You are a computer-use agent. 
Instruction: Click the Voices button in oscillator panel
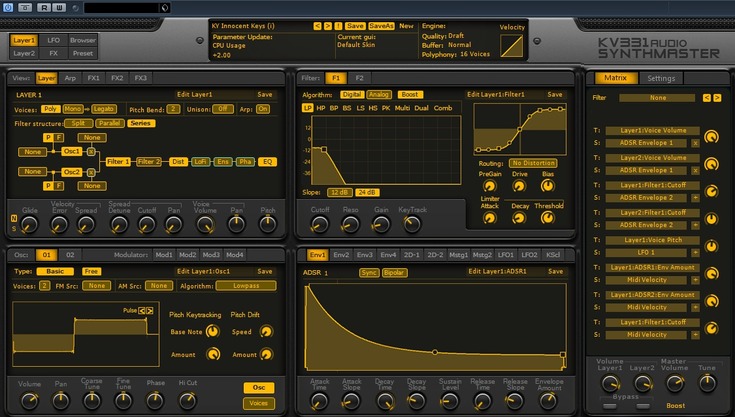(259, 403)
